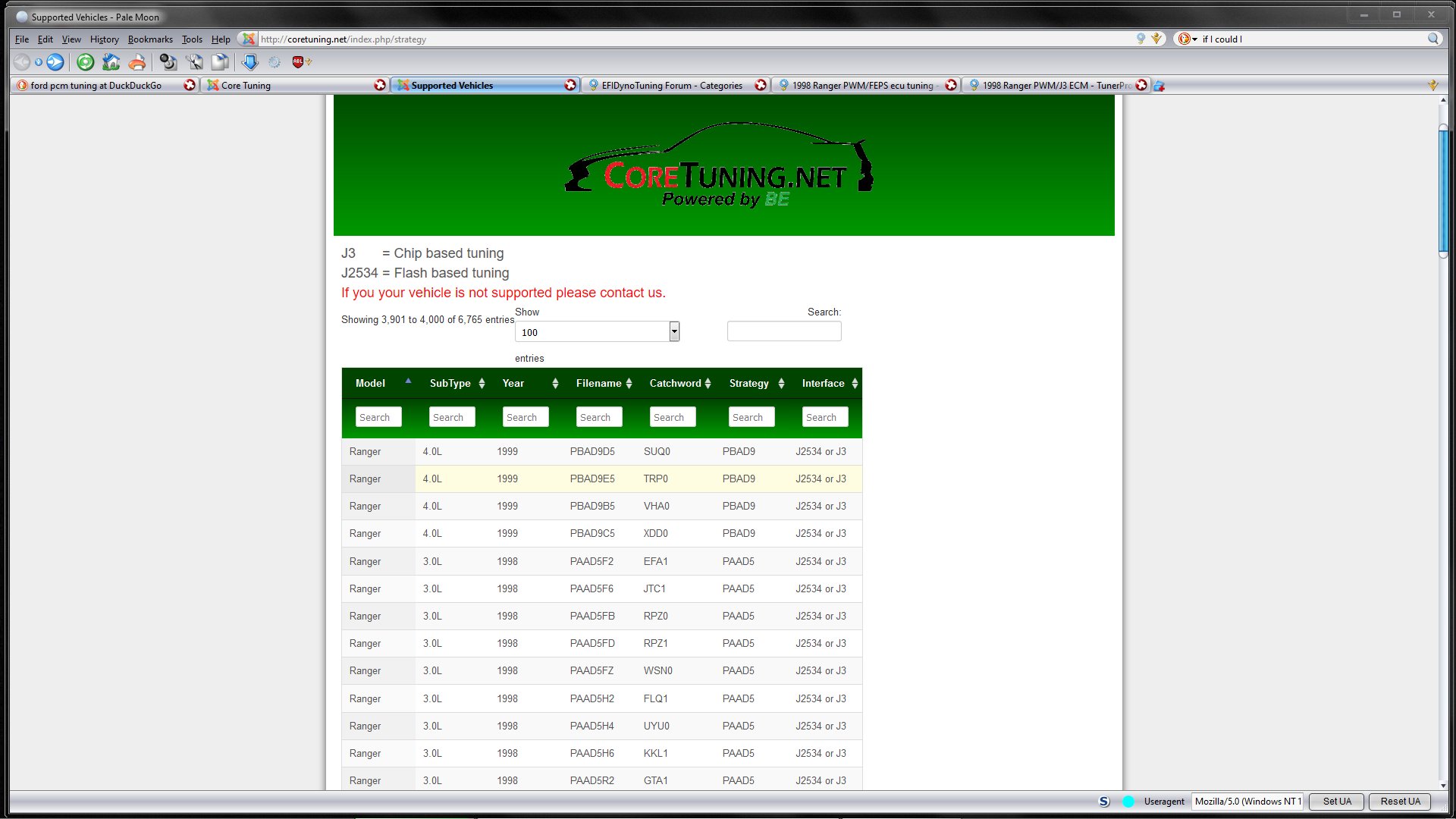Open the Bookmarks menu

point(150,39)
